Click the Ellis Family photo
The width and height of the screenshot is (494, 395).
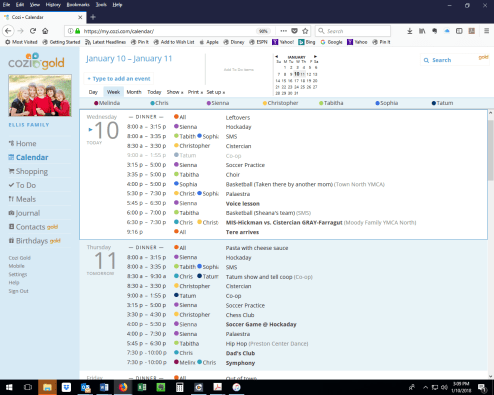pos(40,95)
